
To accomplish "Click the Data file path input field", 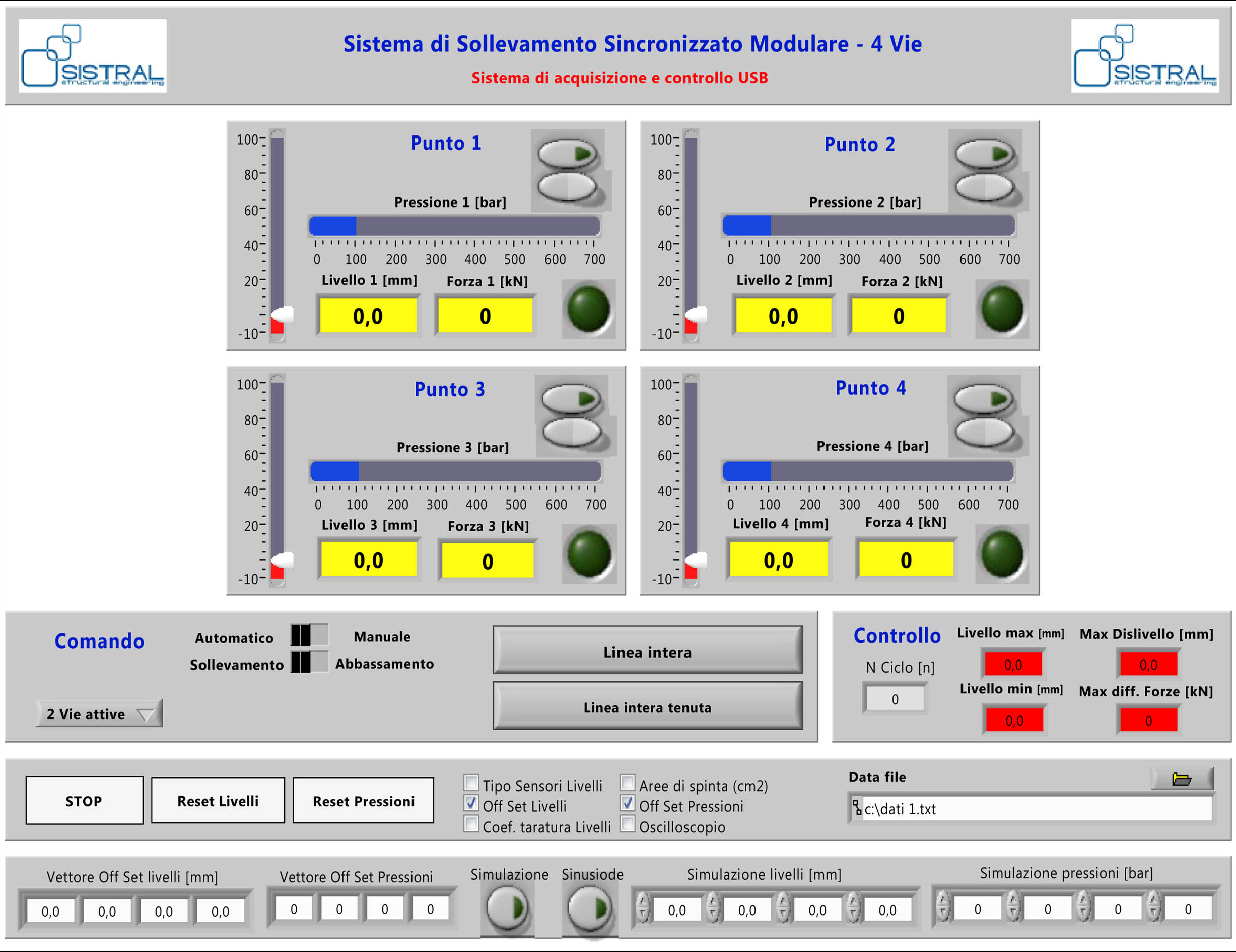I will click(1031, 808).
